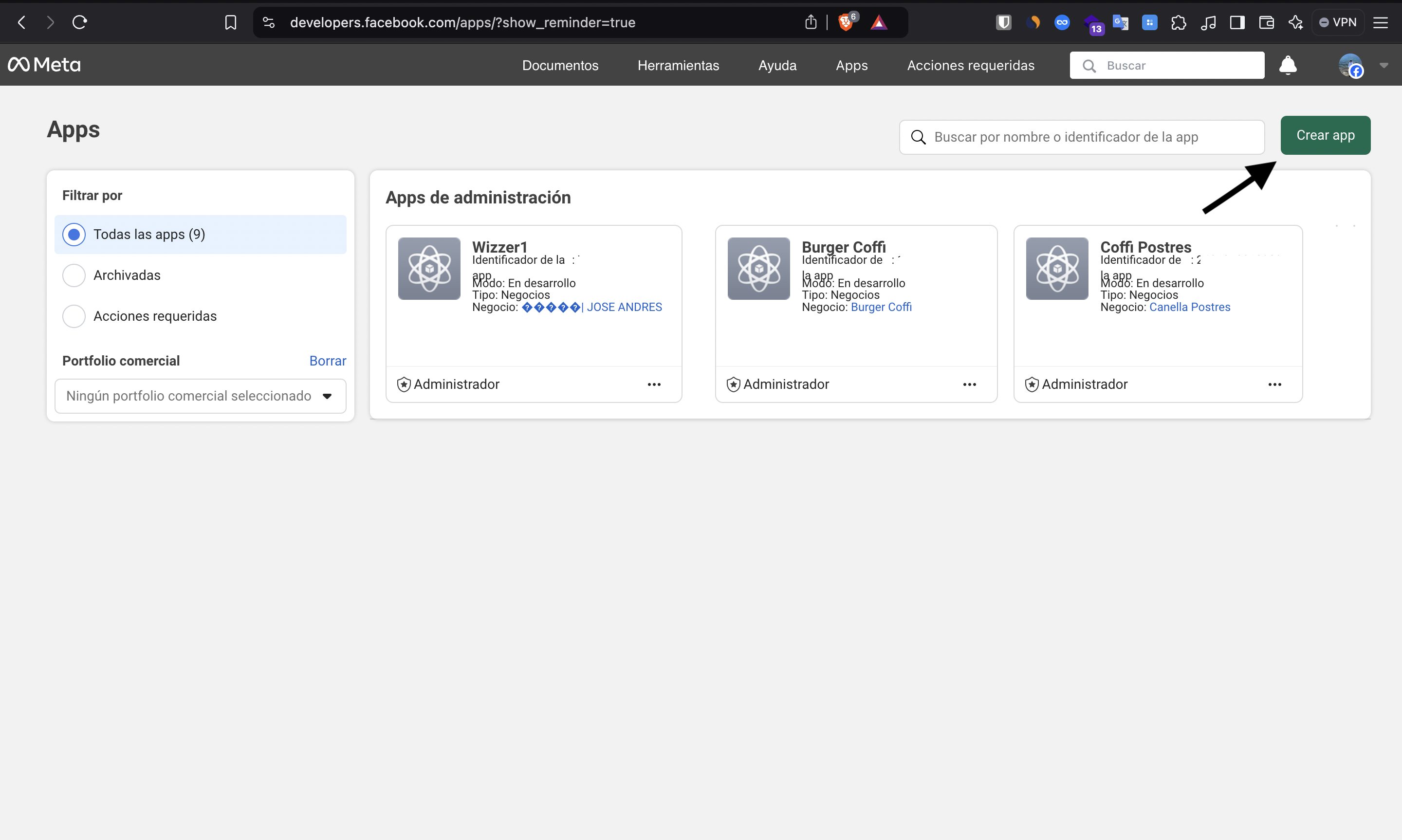Click the Meta logo

point(44,65)
